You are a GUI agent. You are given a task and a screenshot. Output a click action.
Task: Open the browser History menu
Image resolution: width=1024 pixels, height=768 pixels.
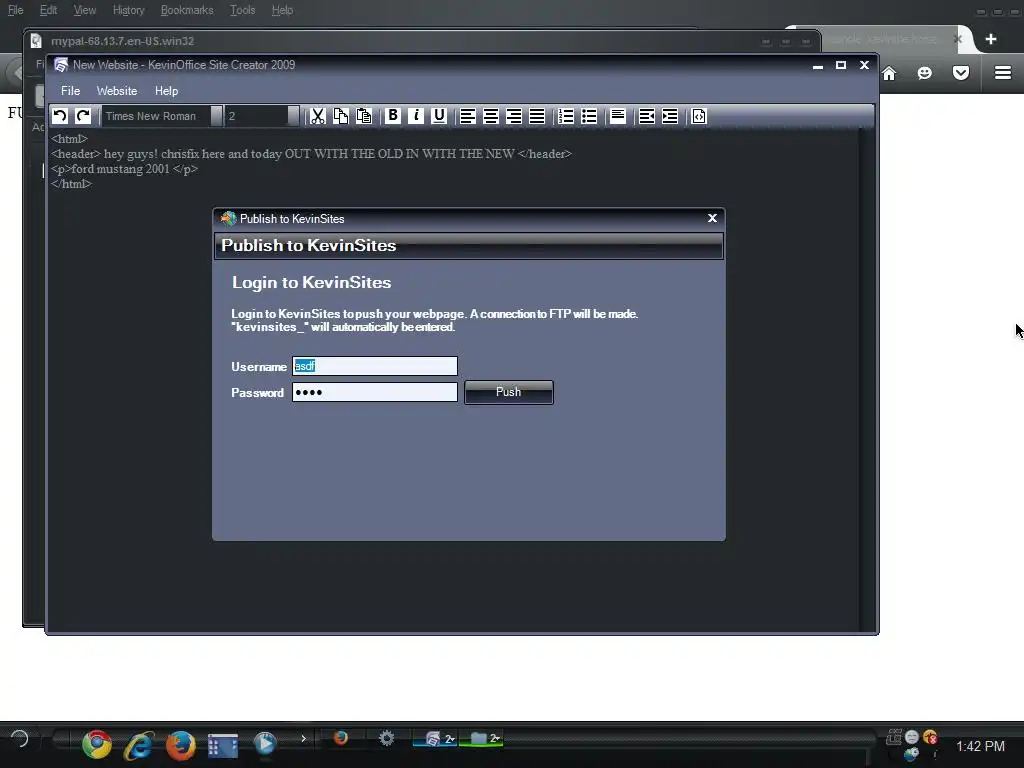(x=129, y=10)
